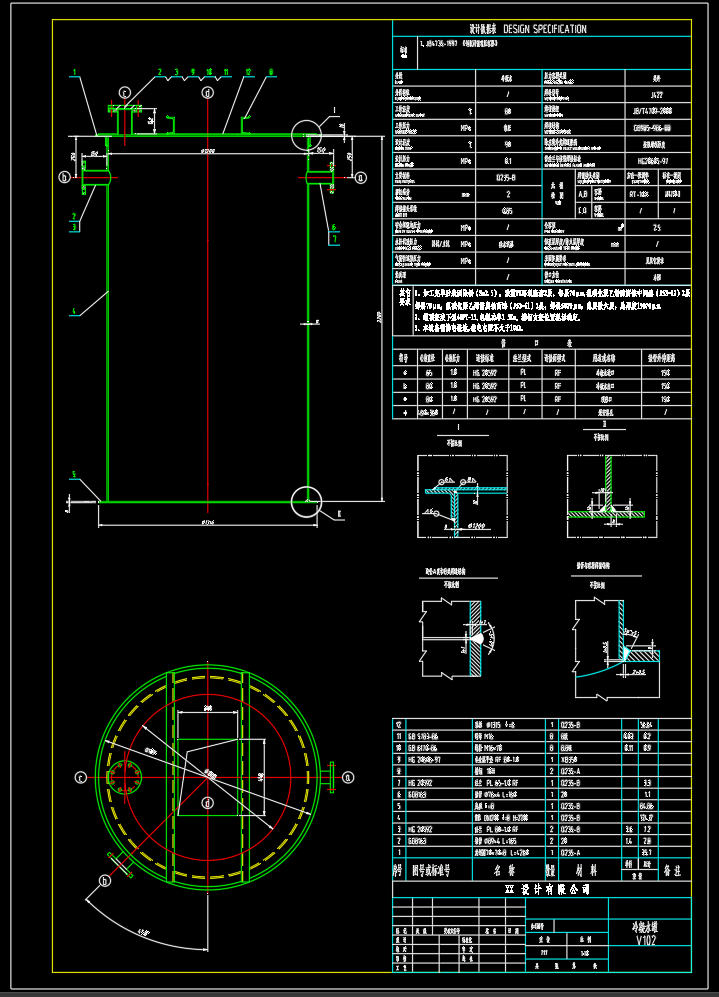Viewport: 719px width, 997px height.
Task: Select detail I weld section drawing
Action: [455, 490]
